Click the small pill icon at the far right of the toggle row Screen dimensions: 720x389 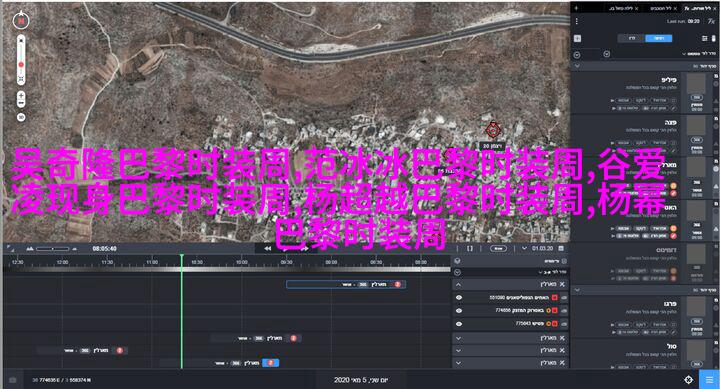[x=713, y=39]
